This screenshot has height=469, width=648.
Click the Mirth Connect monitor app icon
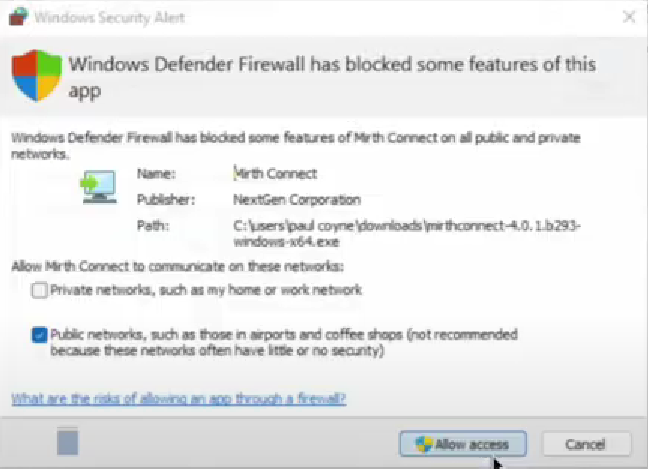(x=99, y=186)
